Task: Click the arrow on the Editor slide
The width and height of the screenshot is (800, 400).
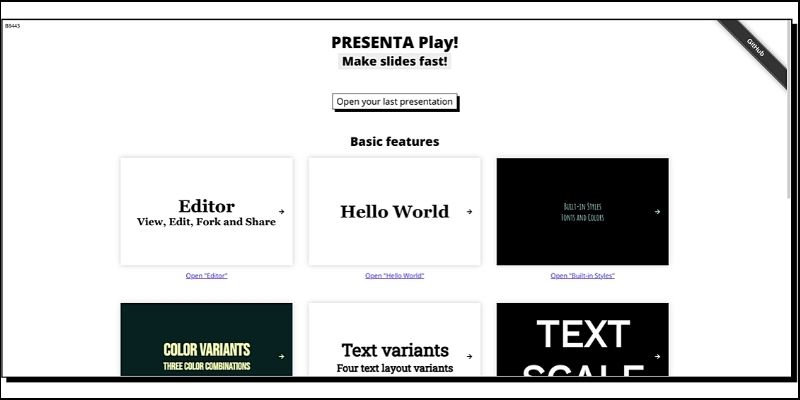Action: [x=282, y=212]
